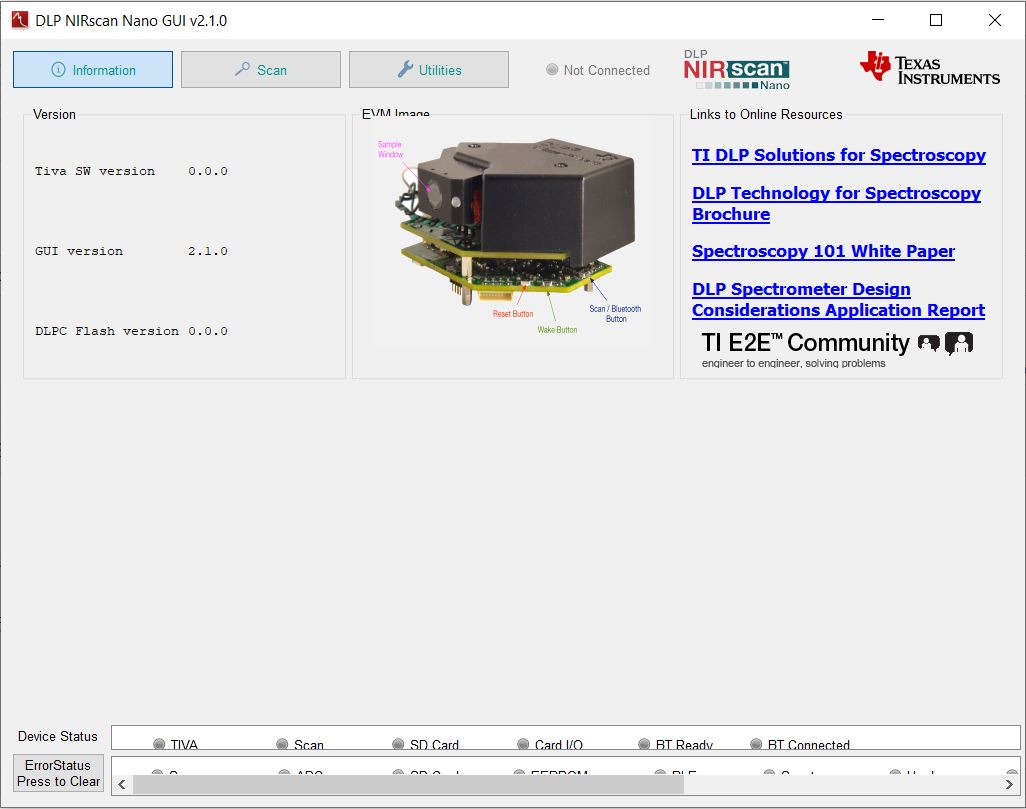This screenshot has width=1026, height=809.
Task: Click the Texas Instruments logo
Action: click(x=930, y=69)
